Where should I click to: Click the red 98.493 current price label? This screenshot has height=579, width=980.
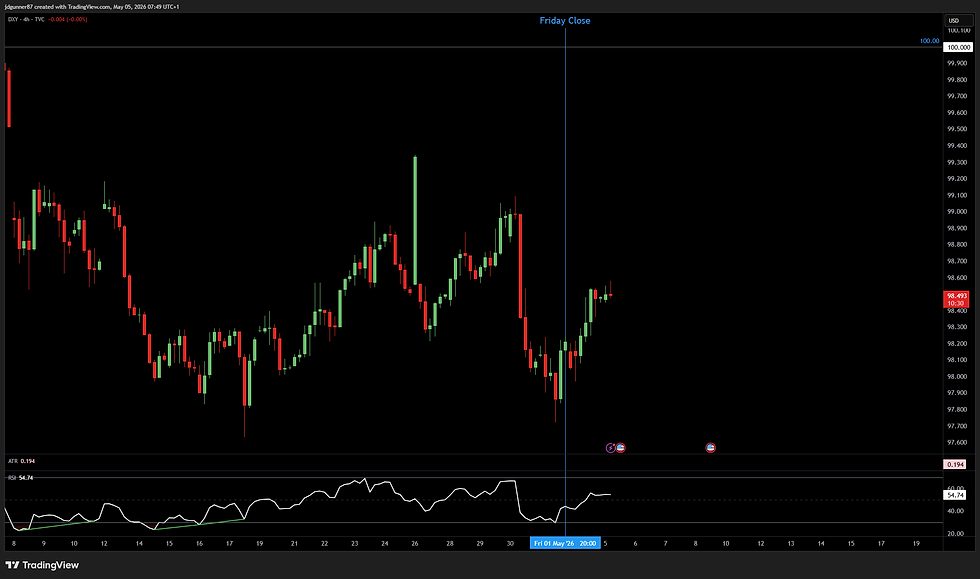pos(956,300)
